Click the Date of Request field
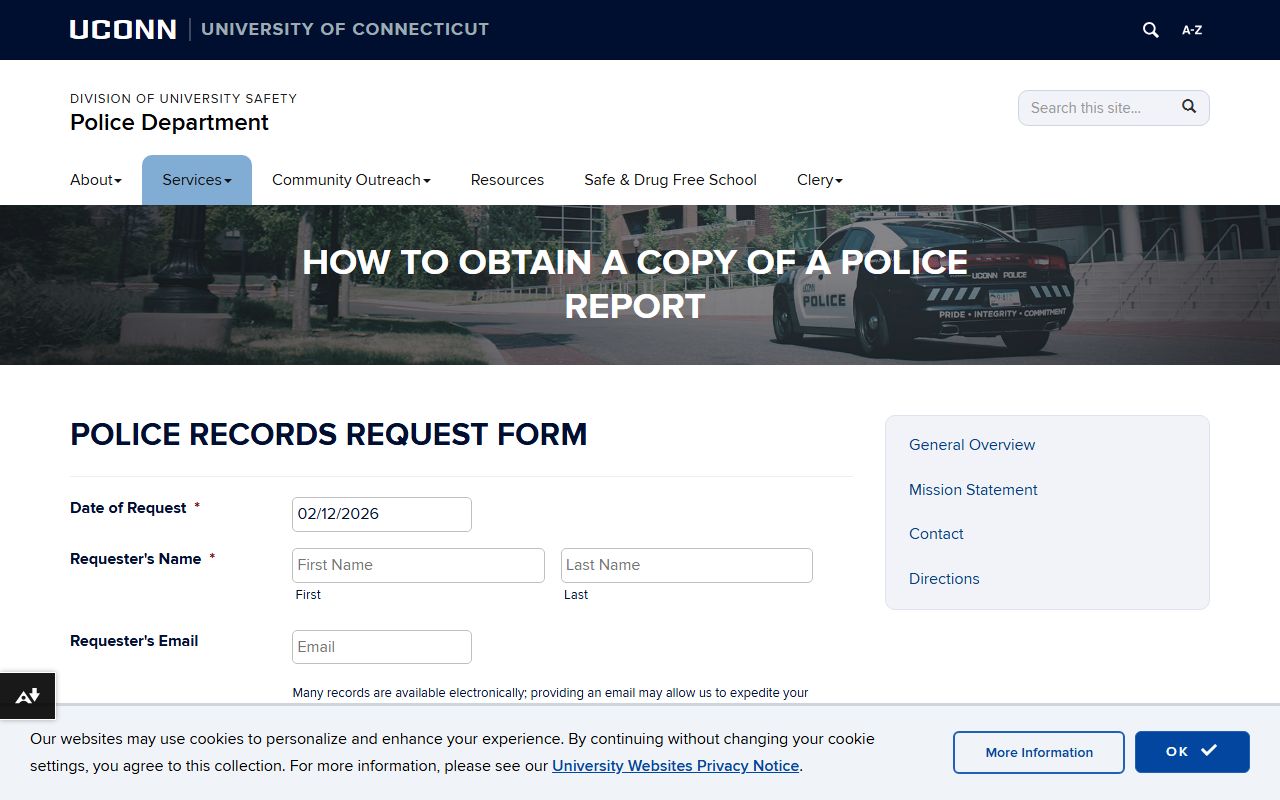 pyautogui.click(x=382, y=514)
